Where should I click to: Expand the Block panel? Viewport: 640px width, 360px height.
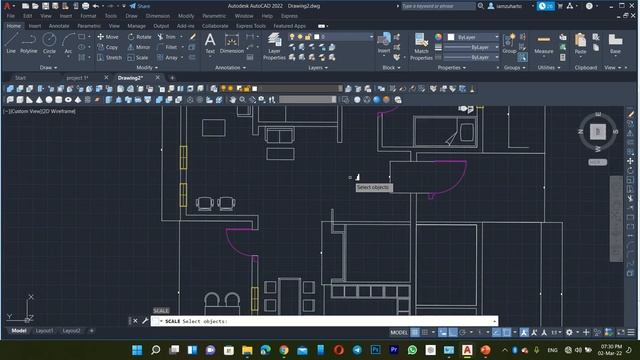click(x=391, y=67)
